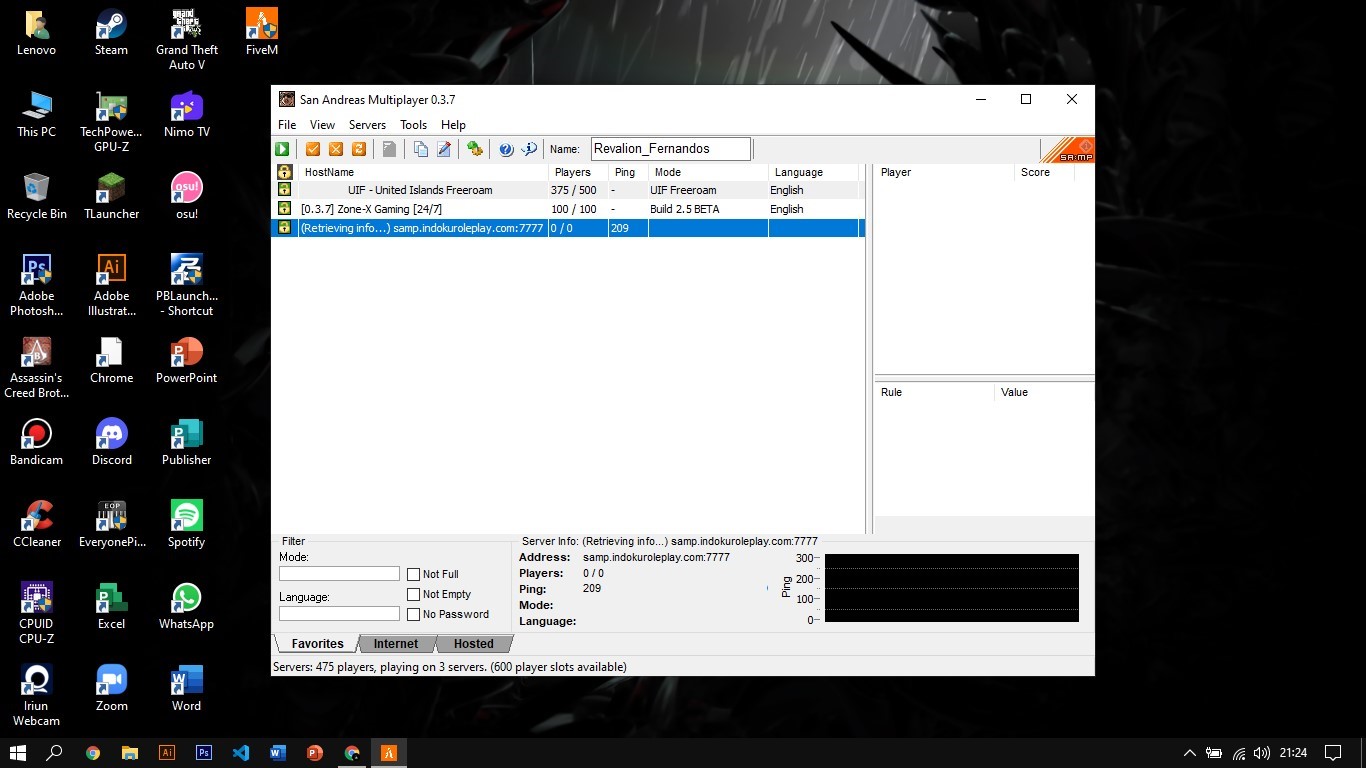1366x768 pixels.
Task: Click the About info bubble icon
Action: coord(529,149)
